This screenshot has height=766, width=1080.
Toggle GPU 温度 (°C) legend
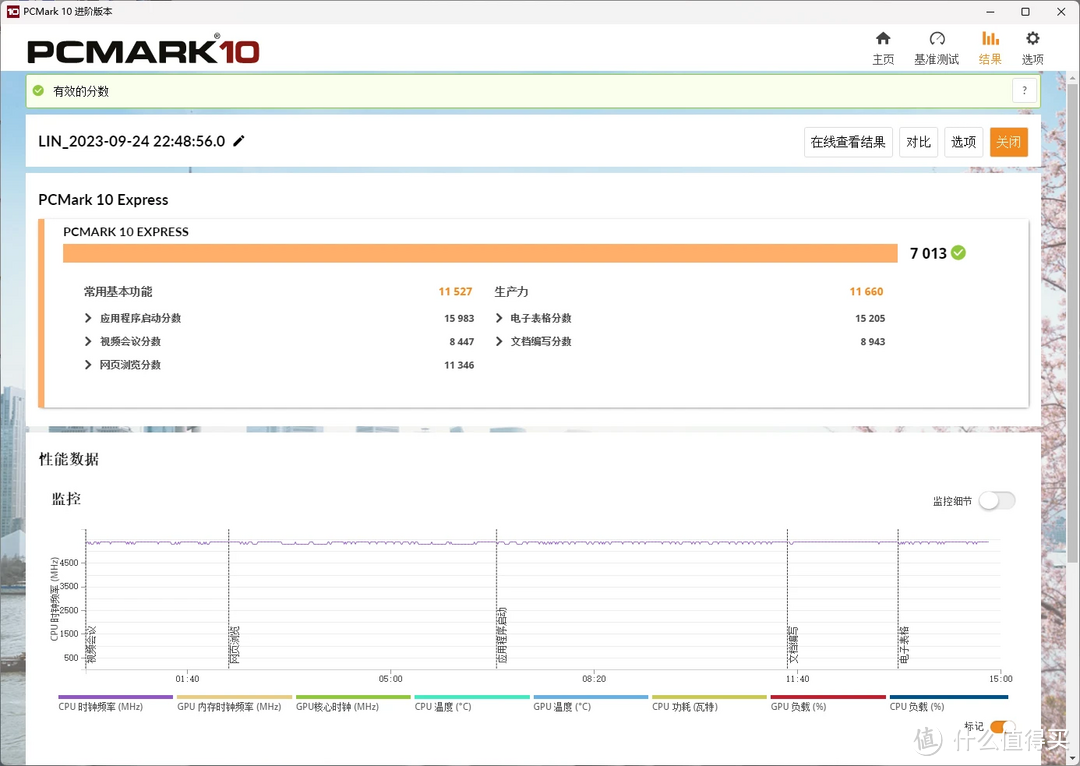(x=590, y=703)
